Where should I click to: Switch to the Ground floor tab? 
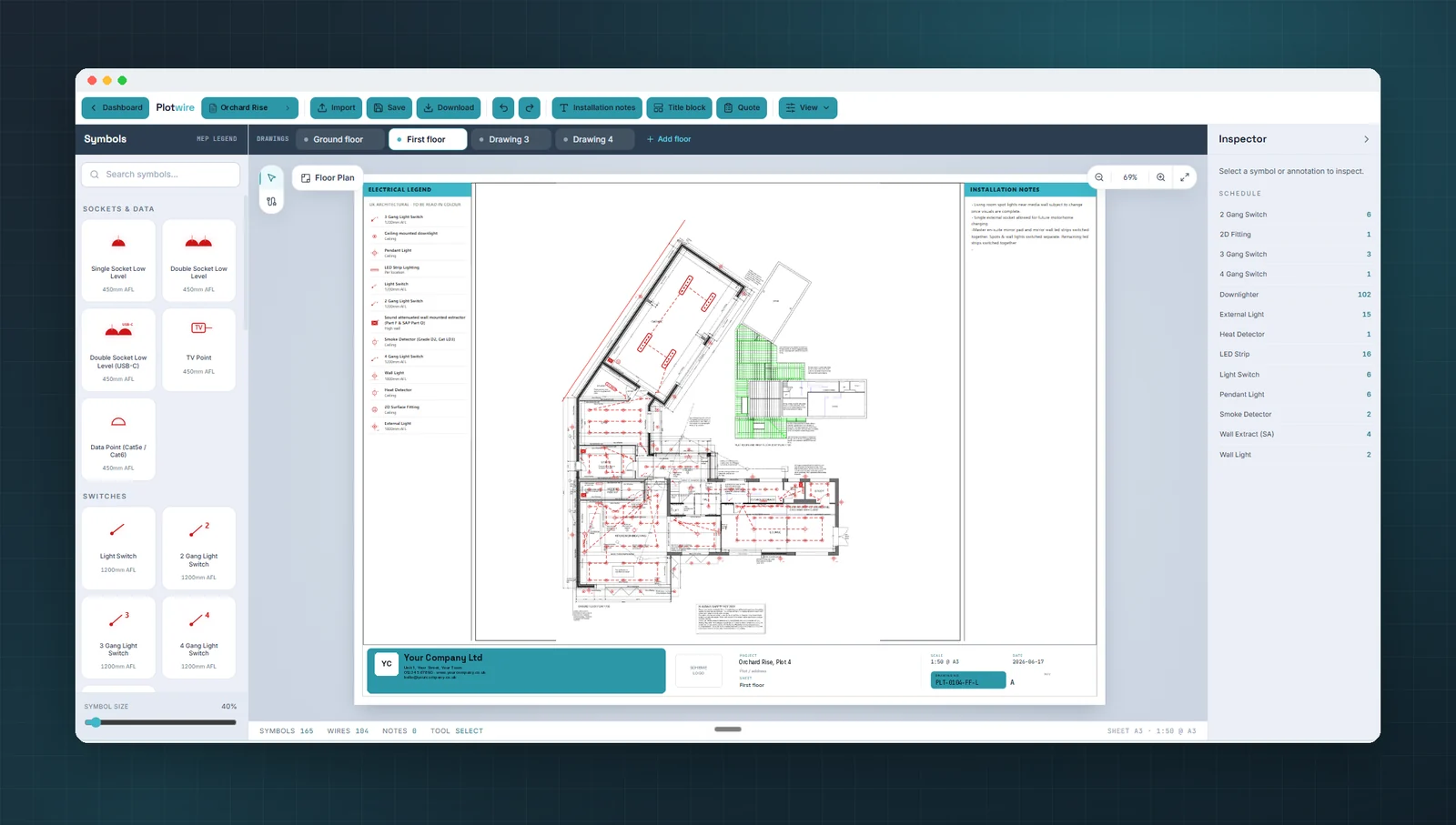coord(339,139)
